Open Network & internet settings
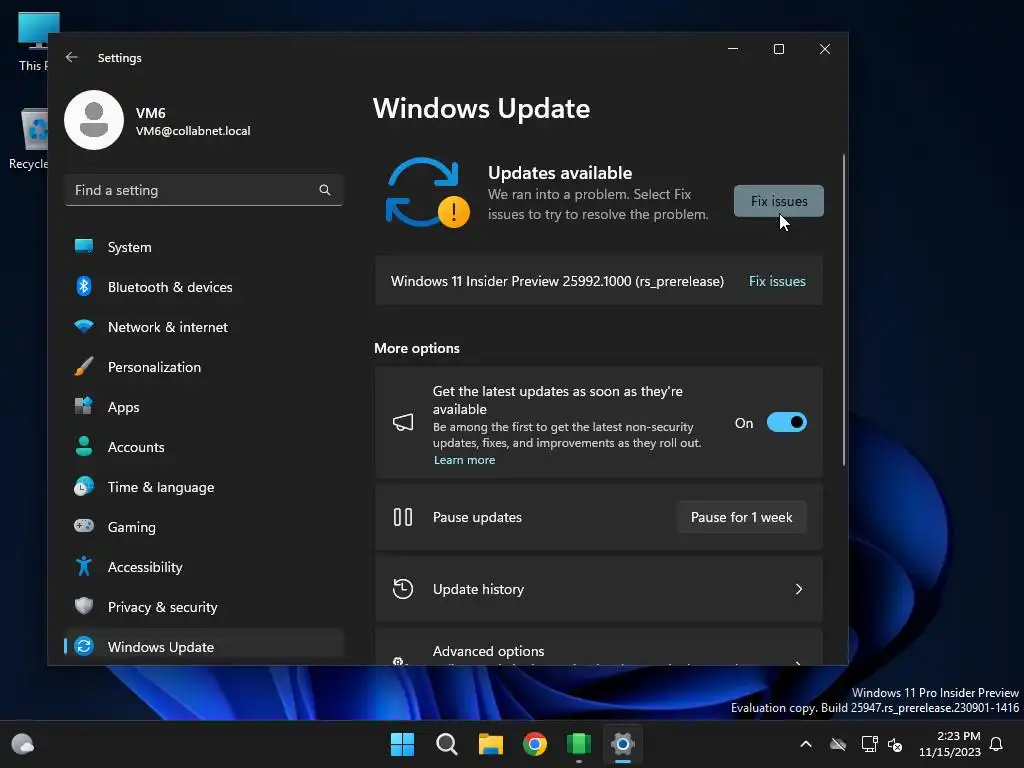This screenshot has height=768, width=1024. tap(204, 327)
